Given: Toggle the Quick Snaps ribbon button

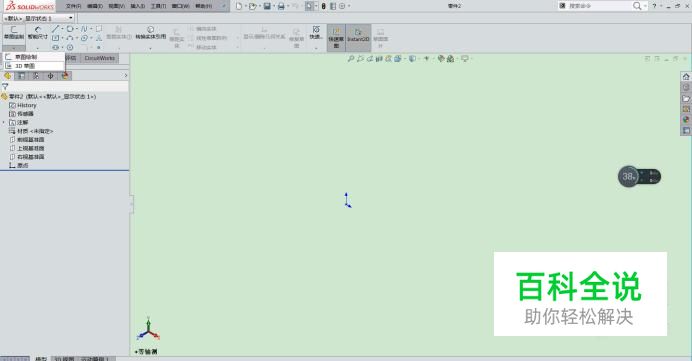Looking at the screenshot, I should (x=316, y=33).
